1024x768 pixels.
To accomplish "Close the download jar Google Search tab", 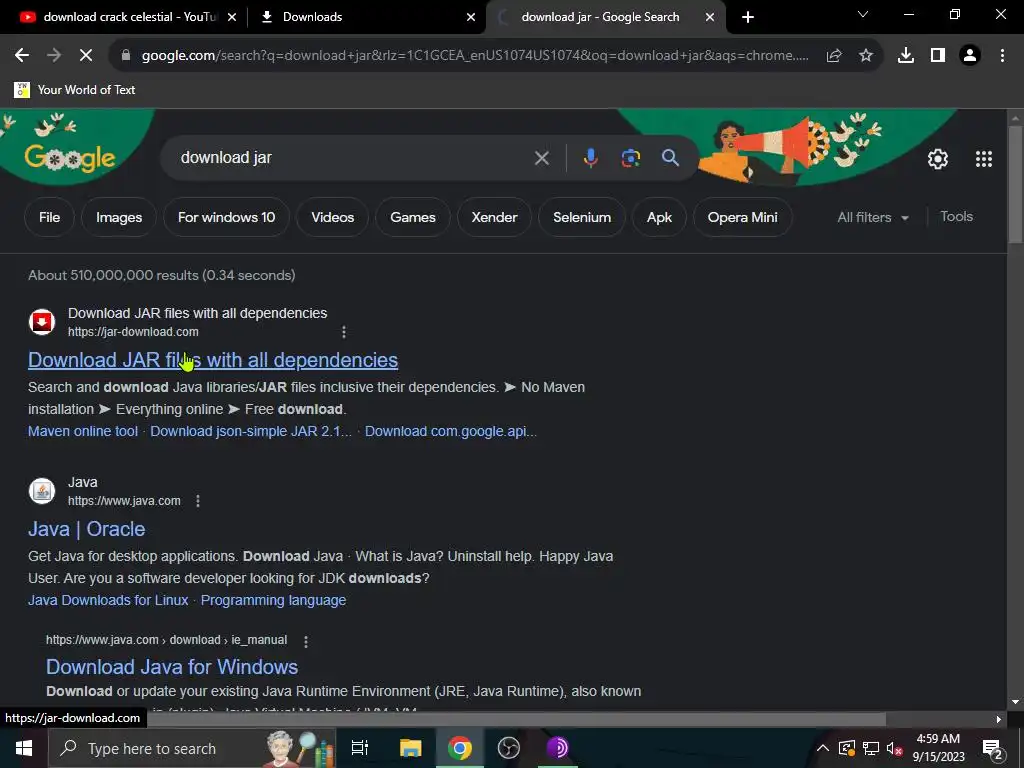I will 710,17.
